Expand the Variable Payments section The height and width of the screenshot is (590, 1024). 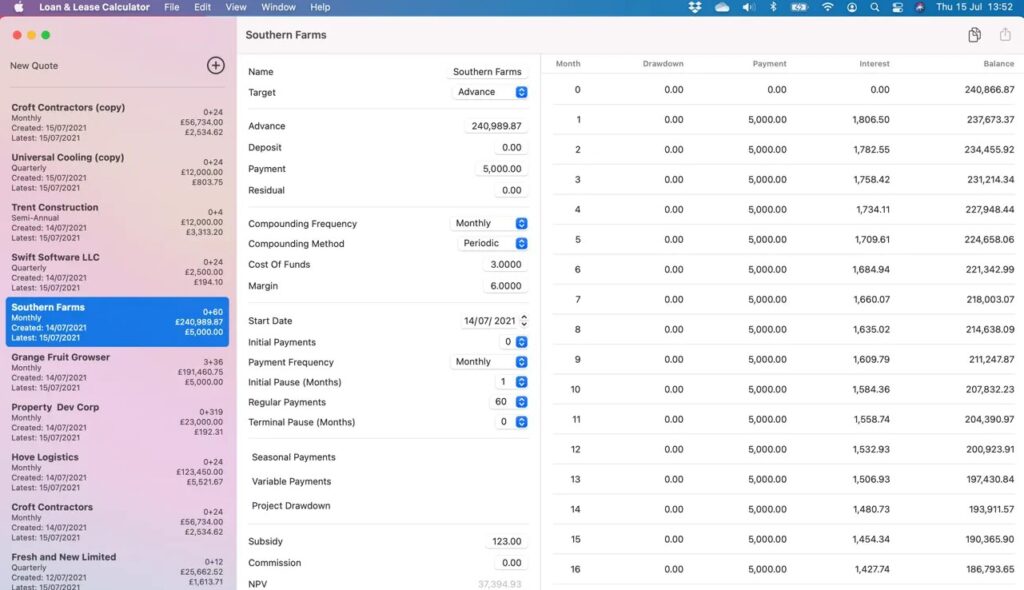click(x=292, y=481)
